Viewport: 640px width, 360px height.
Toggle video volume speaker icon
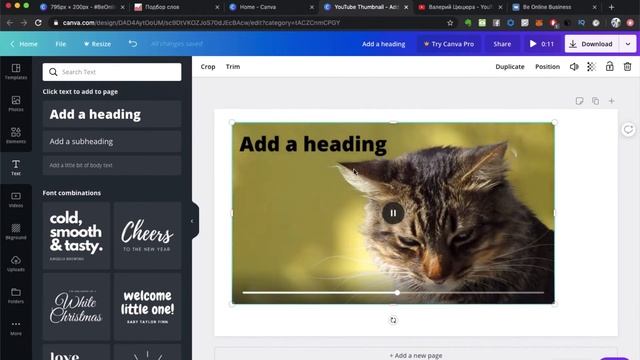(574, 67)
